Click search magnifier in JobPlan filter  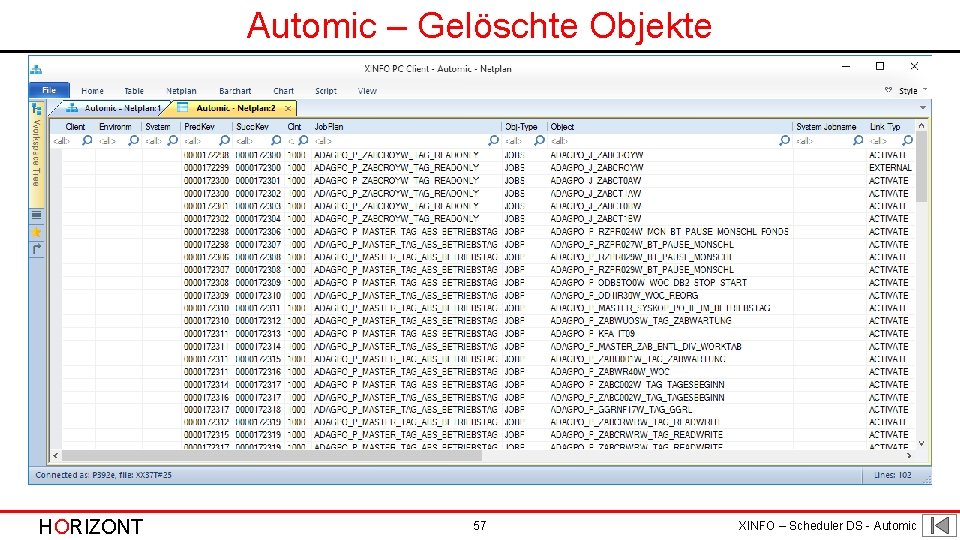coord(494,141)
